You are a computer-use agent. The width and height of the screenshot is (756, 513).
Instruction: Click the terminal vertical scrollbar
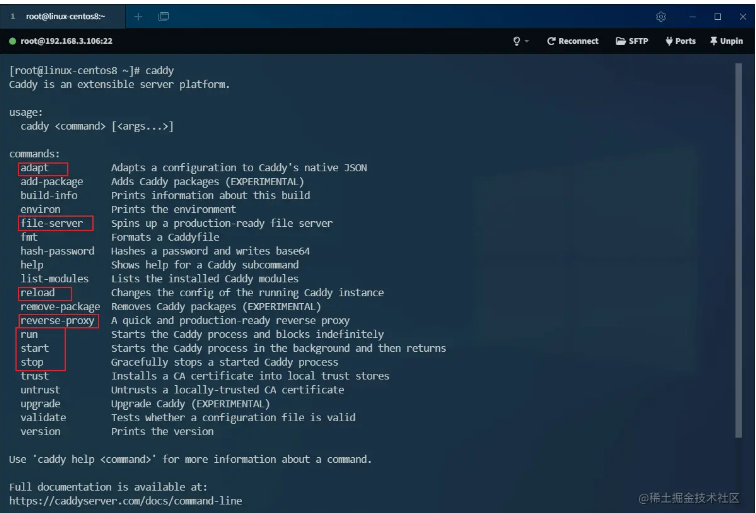click(x=738, y=251)
